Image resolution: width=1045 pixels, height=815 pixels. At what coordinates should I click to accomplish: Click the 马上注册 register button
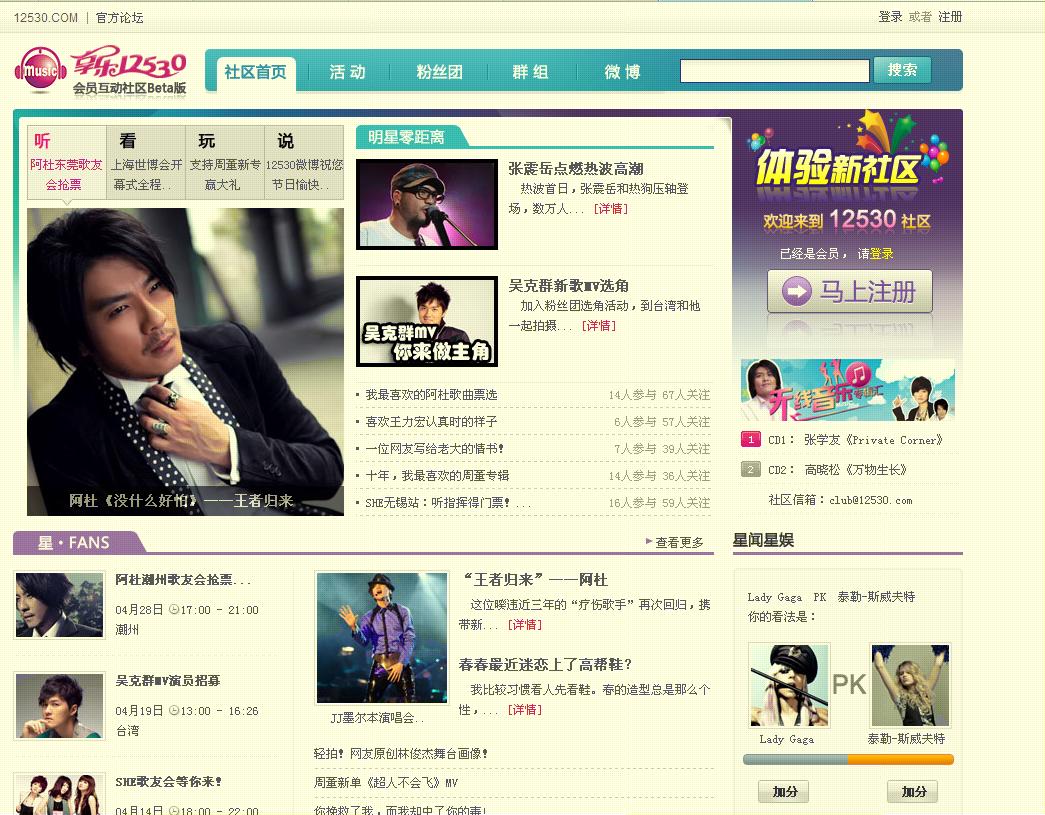[x=850, y=291]
